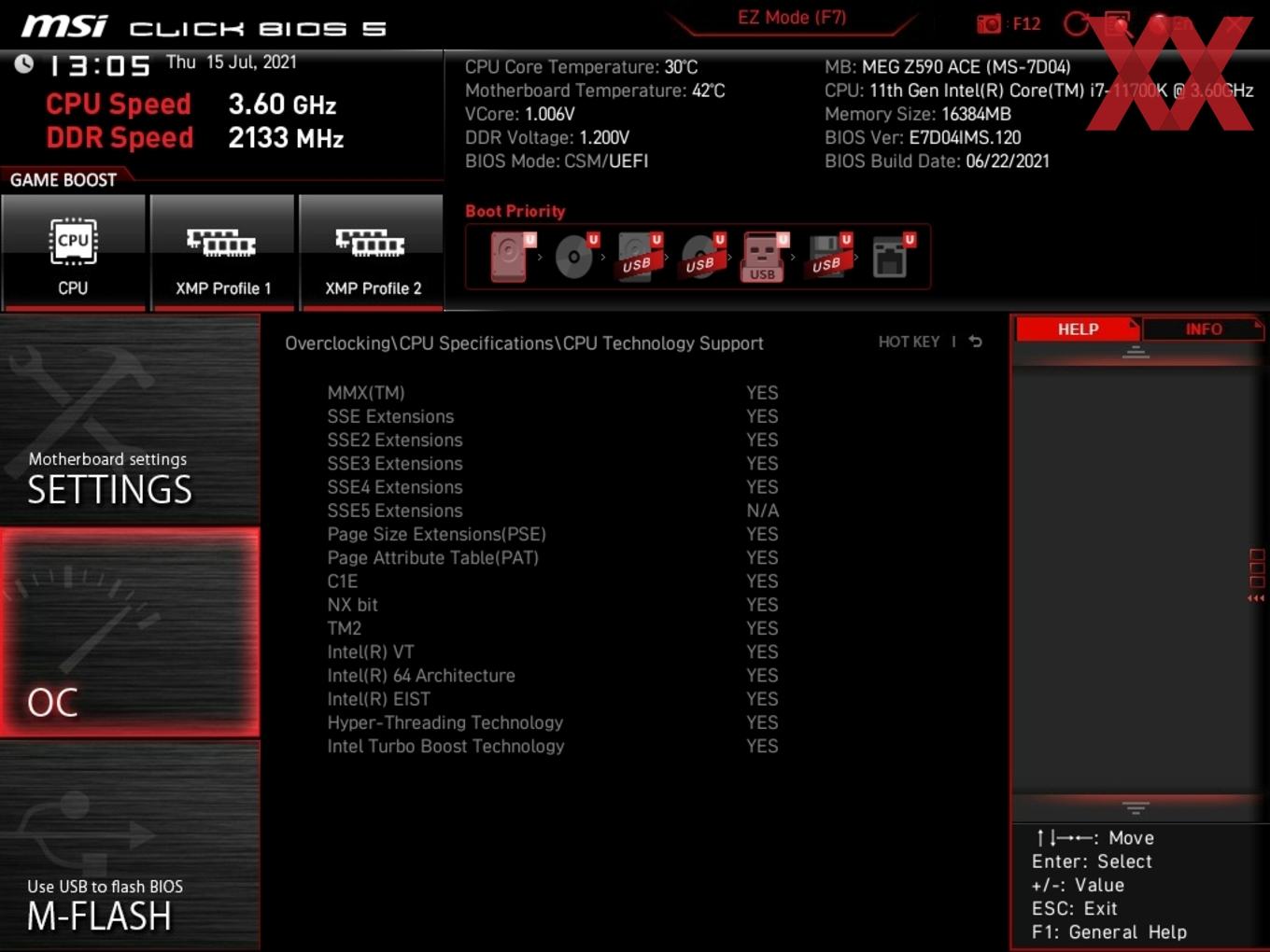
Task: Open the INFO tab
Action: click(1204, 329)
